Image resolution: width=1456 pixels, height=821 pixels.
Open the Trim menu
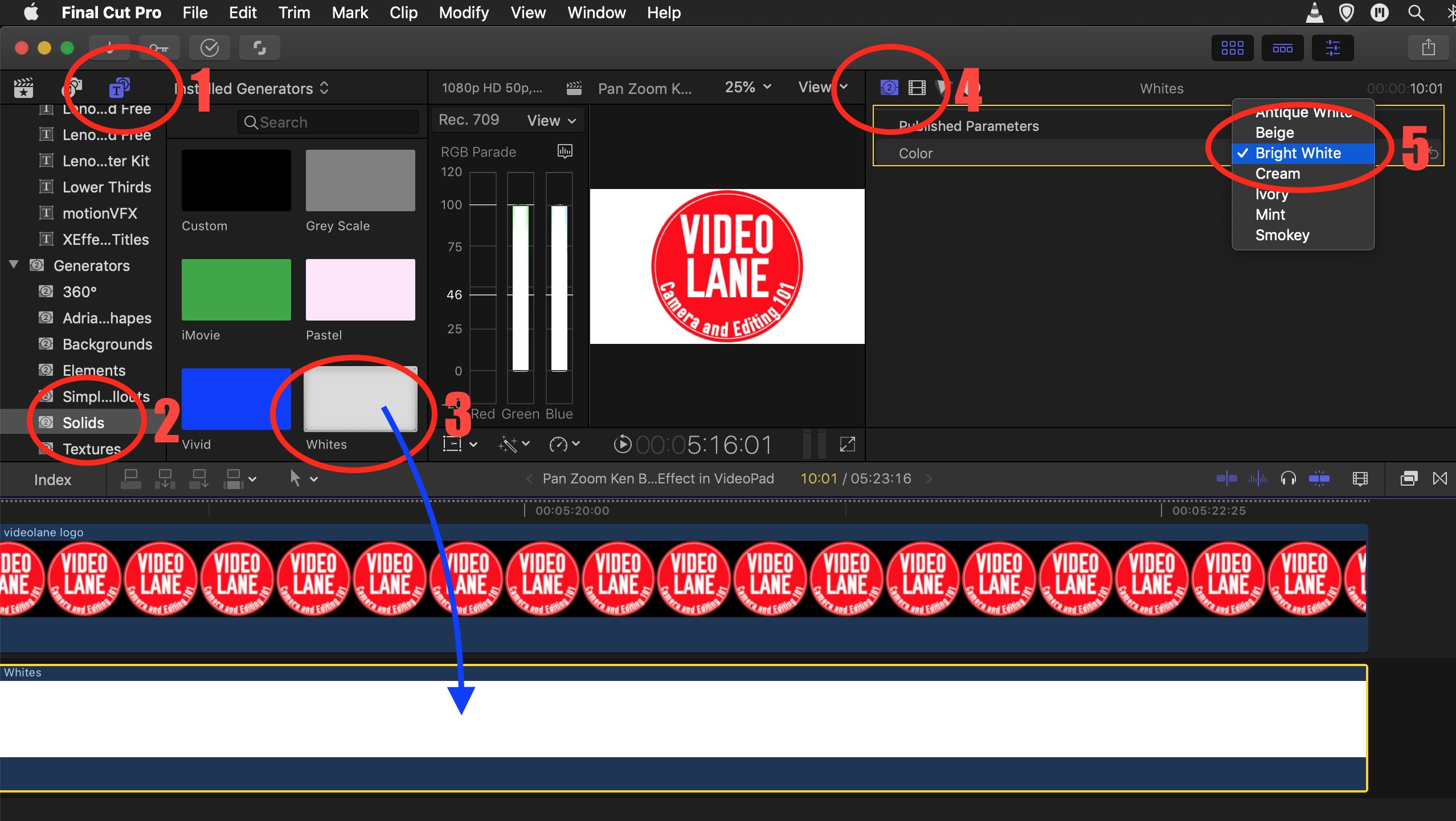point(294,13)
